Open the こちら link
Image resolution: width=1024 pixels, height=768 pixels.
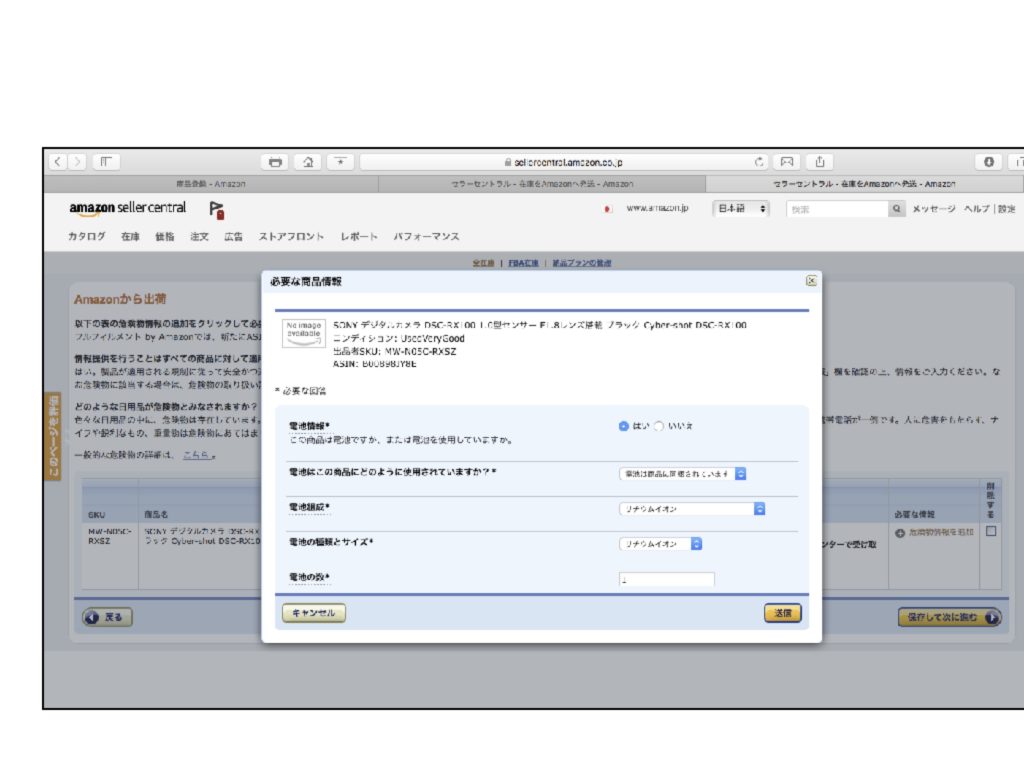pos(196,455)
